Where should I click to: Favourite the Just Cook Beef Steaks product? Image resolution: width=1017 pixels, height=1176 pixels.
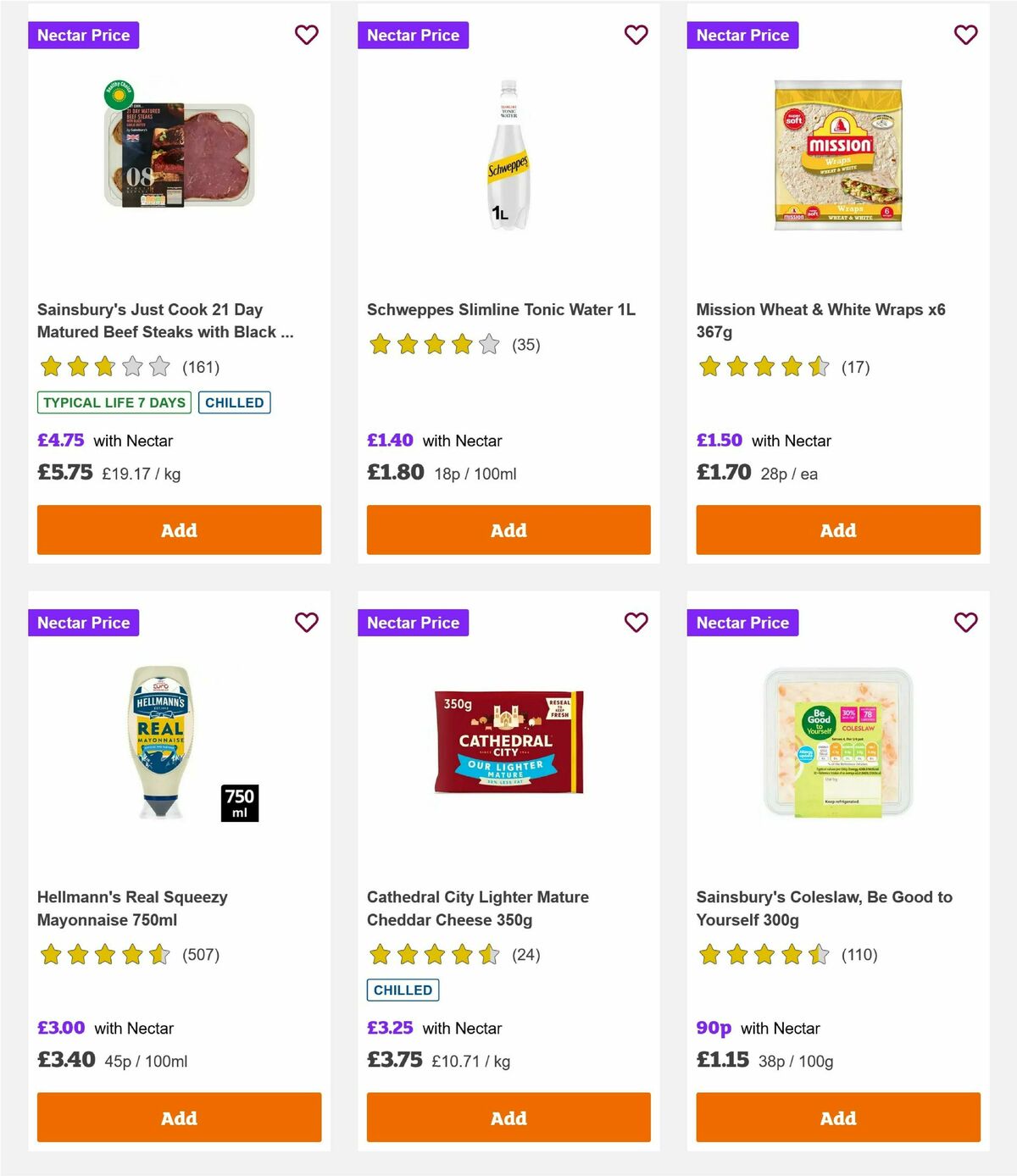click(x=307, y=35)
